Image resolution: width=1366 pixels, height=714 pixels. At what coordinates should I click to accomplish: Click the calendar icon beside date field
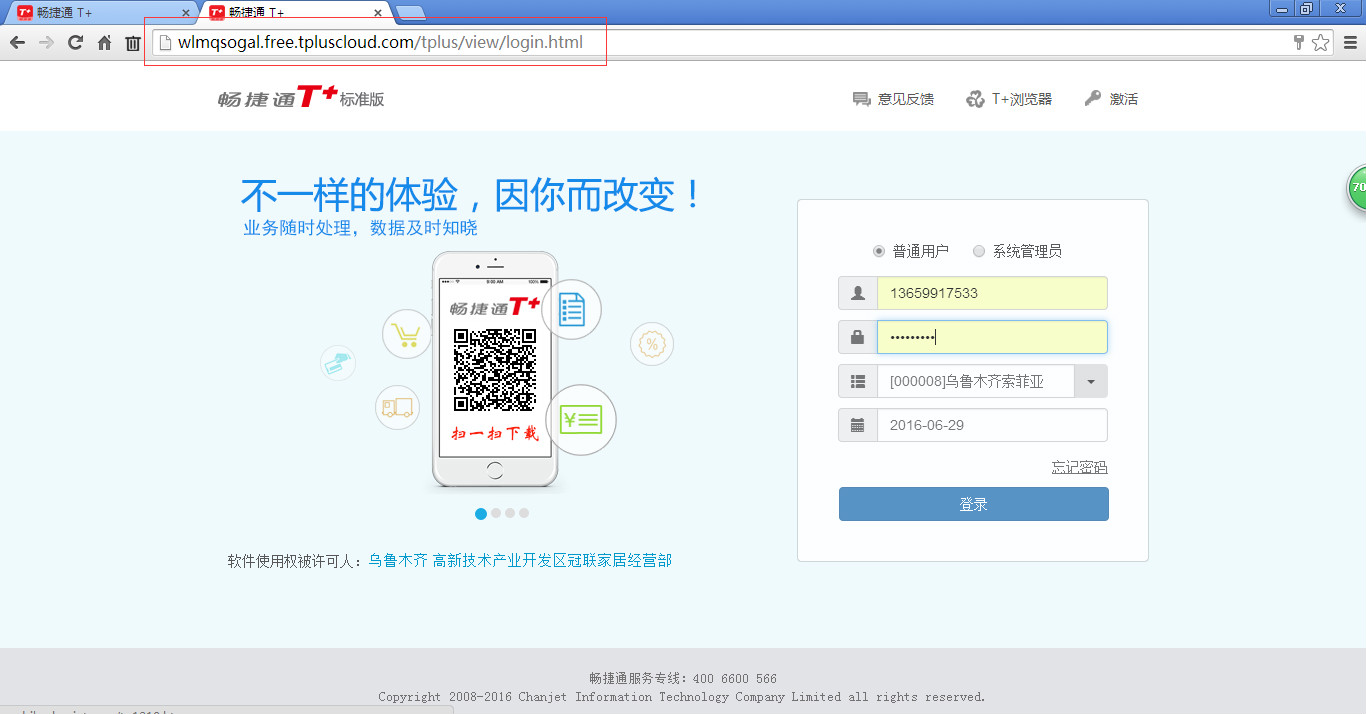pos(858,425)
